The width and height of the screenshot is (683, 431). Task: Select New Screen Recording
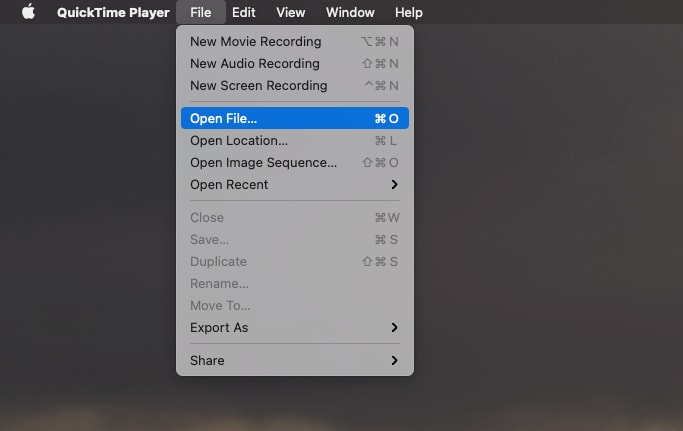pos(295,85)
